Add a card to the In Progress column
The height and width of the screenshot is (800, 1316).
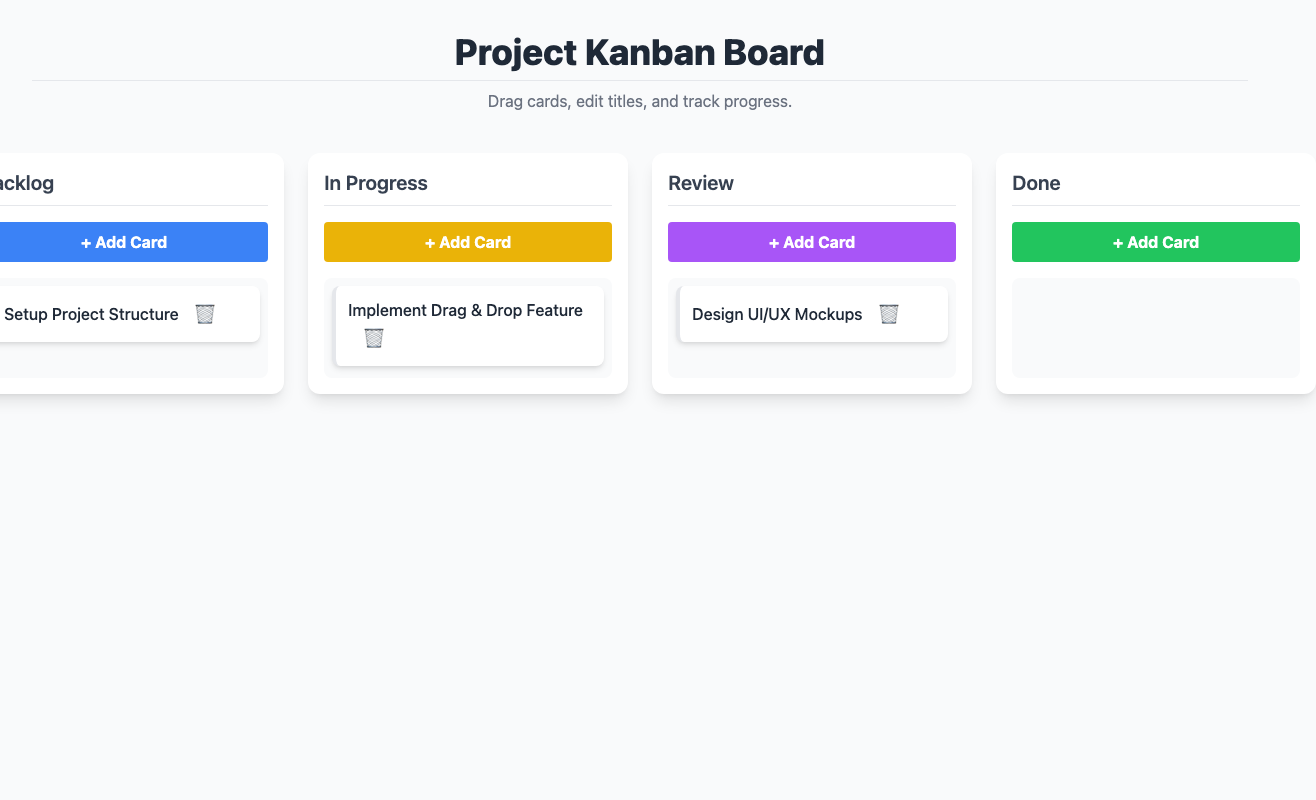point(468,242)
